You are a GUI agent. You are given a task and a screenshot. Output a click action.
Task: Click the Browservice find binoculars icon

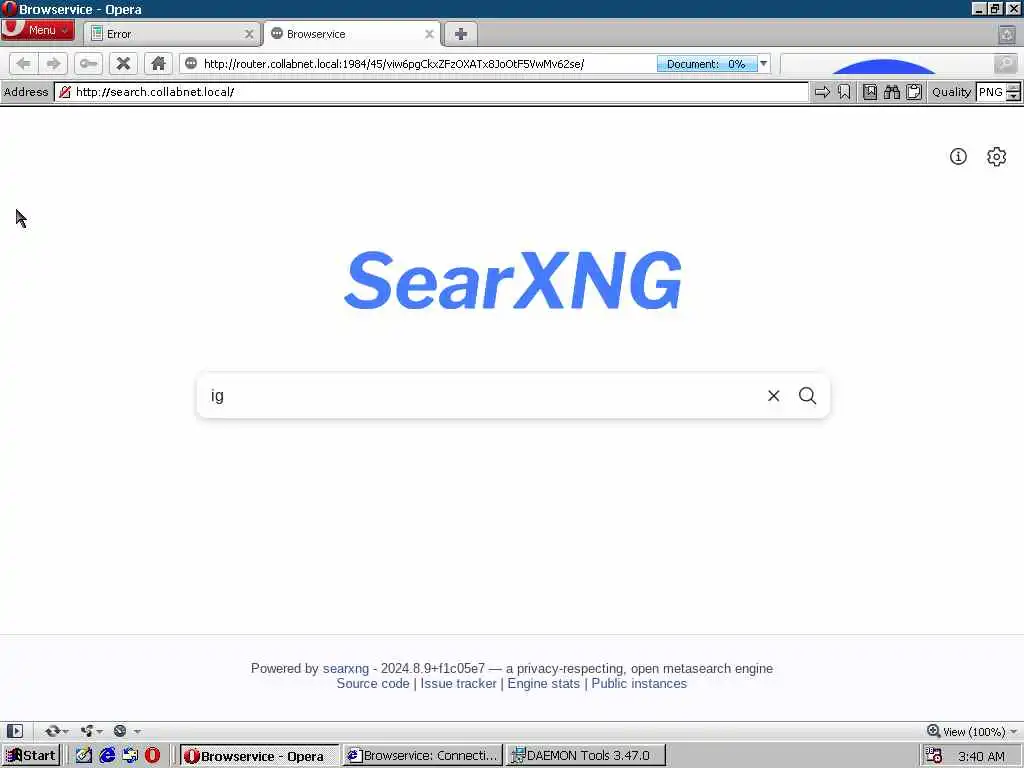click(x=891, y=92)
